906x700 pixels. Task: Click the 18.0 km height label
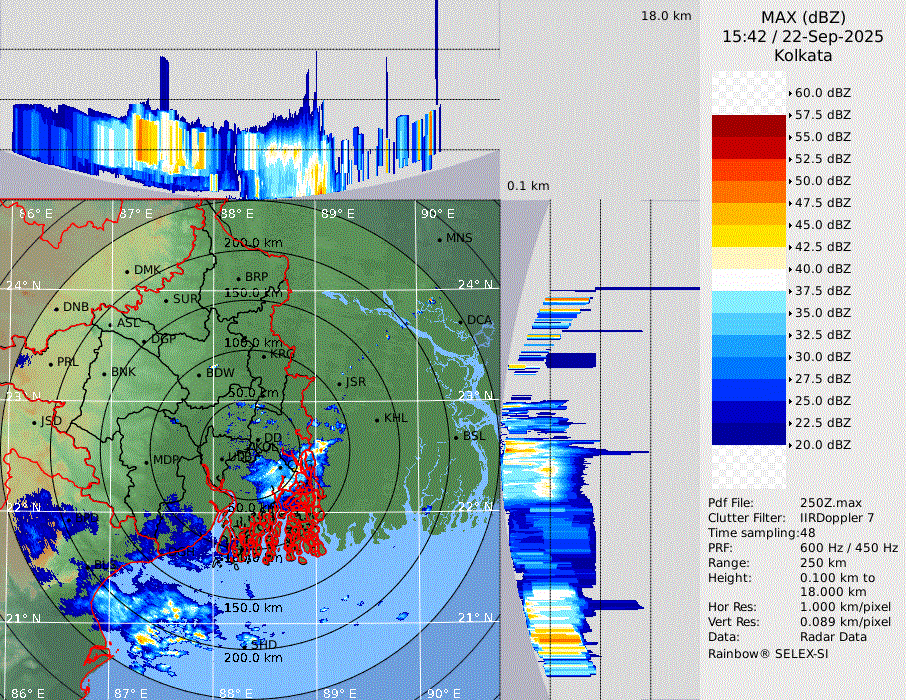[666, 16]
